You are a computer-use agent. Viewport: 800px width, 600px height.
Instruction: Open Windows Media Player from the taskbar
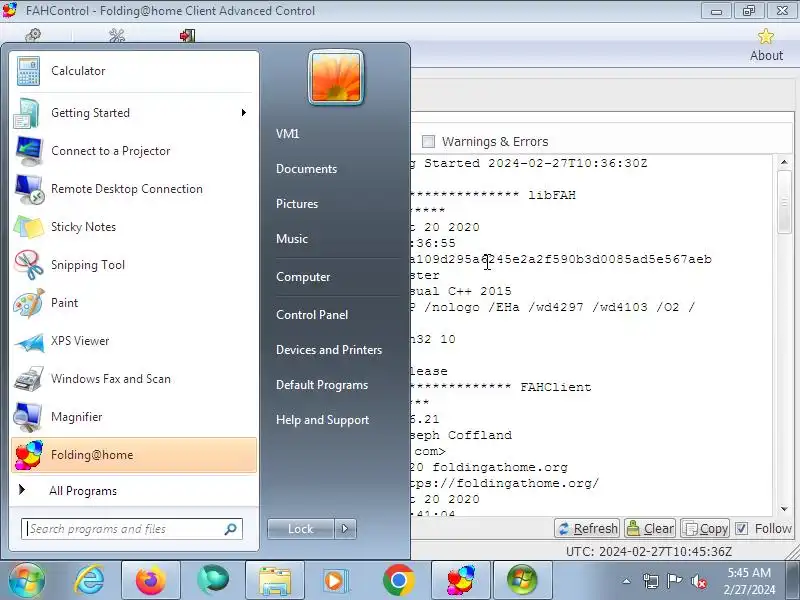pyautogui.click(x=337, y=580)
